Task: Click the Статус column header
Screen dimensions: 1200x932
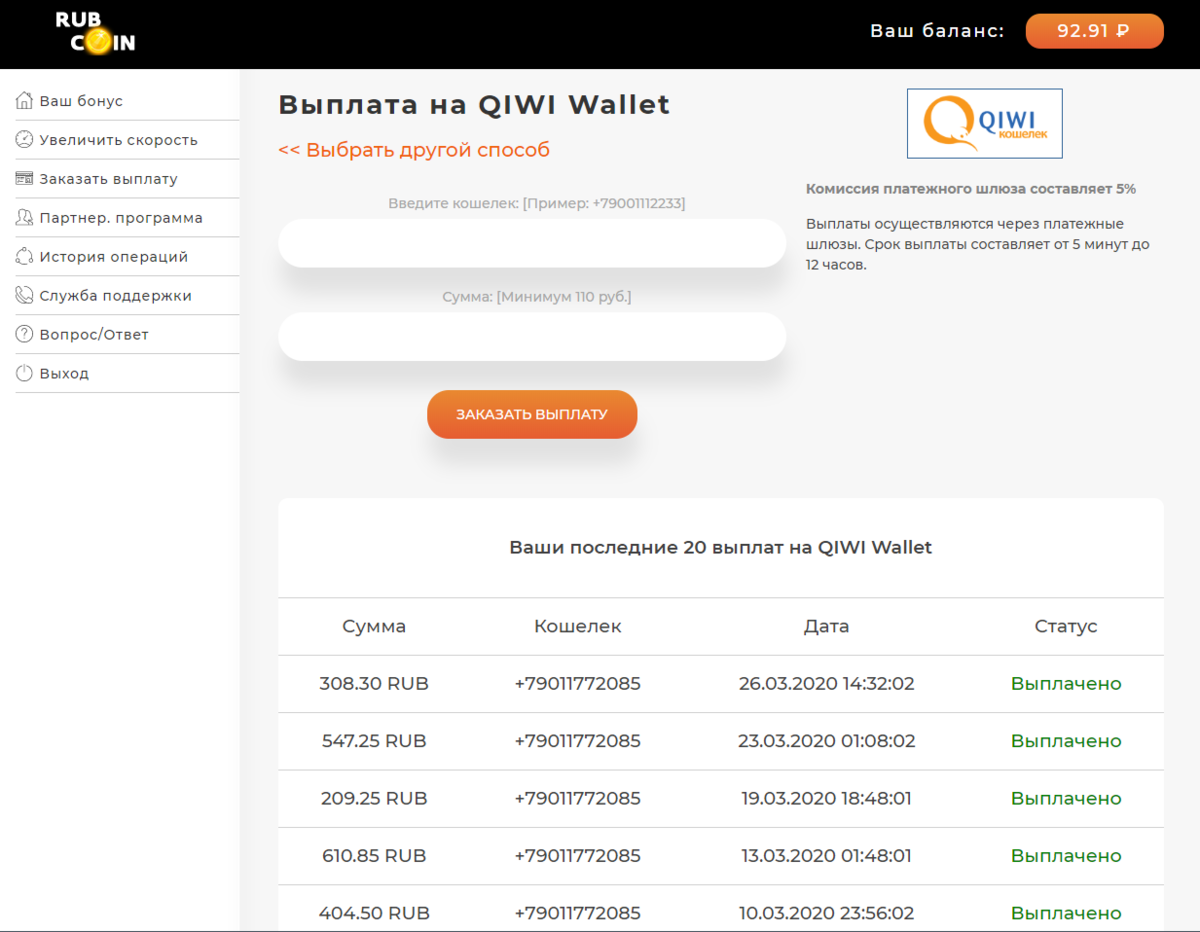Action: (x=1066, y=627)
